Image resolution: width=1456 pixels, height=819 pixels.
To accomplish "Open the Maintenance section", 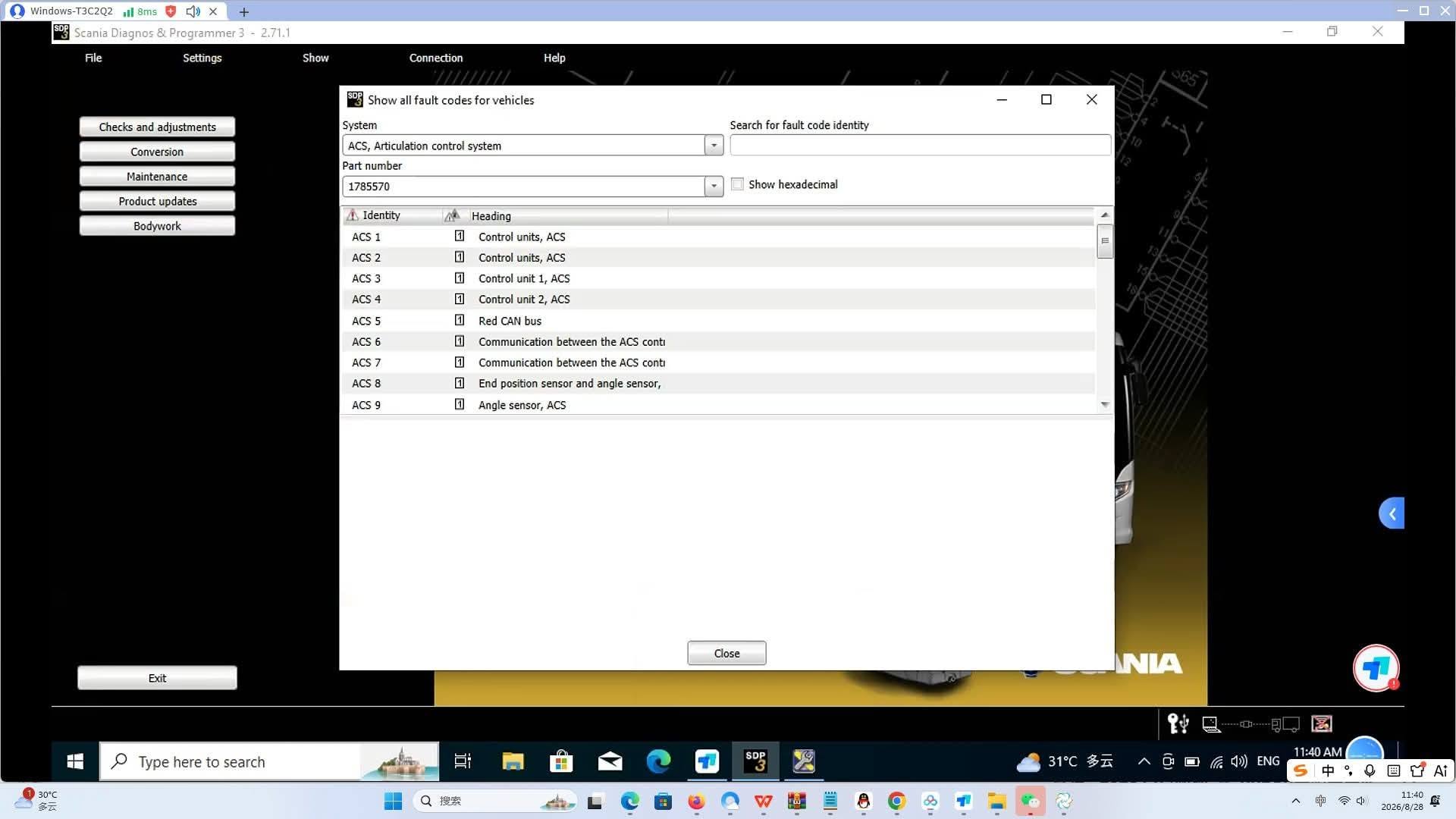I will [157, 177].
